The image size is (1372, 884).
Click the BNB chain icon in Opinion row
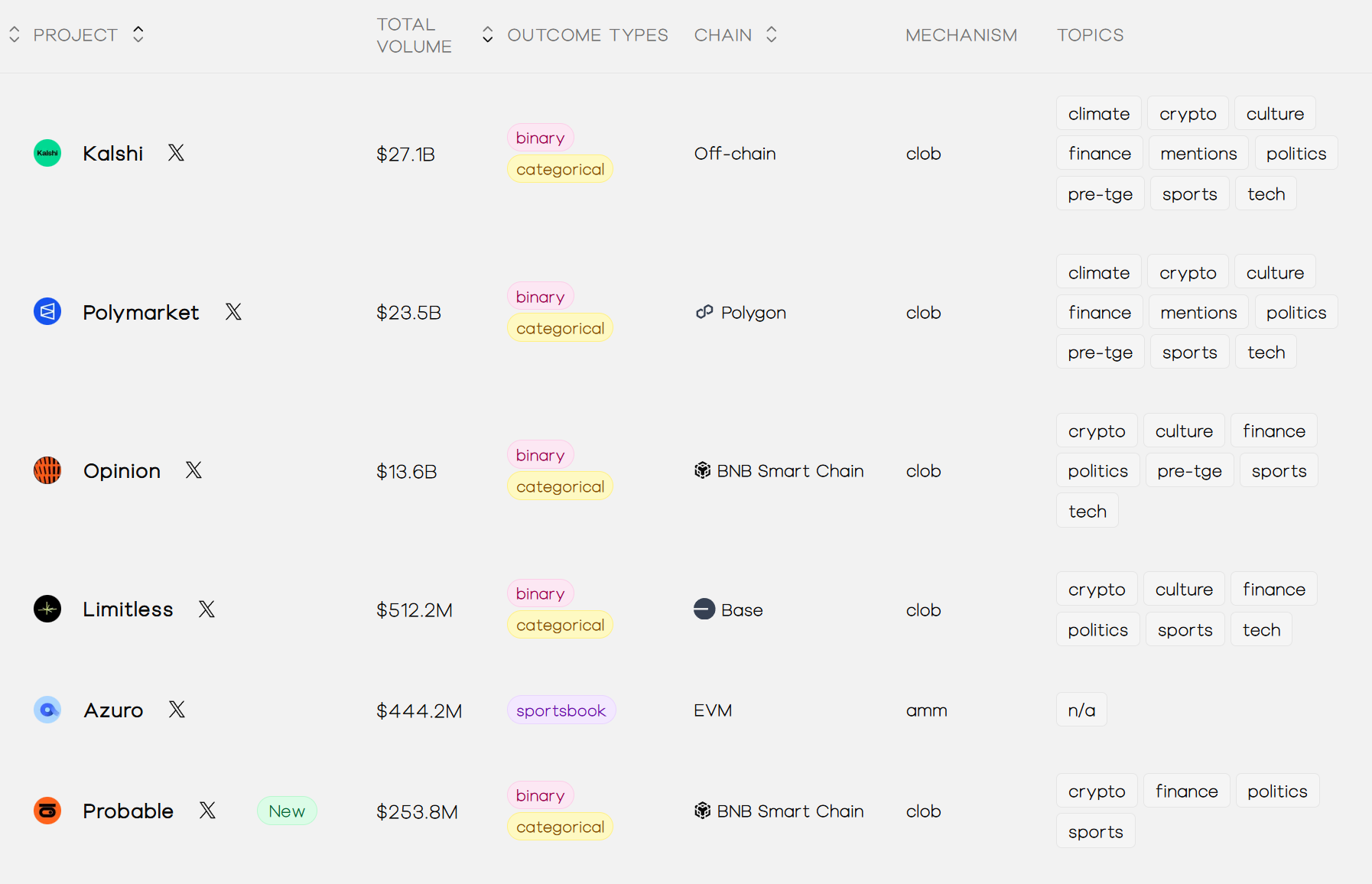703,470
